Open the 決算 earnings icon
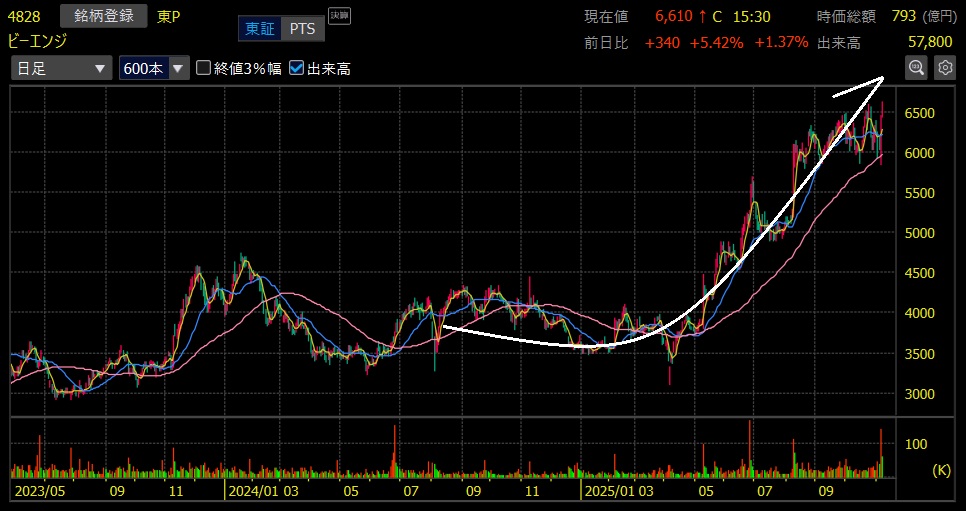 [x=339, y=17]
